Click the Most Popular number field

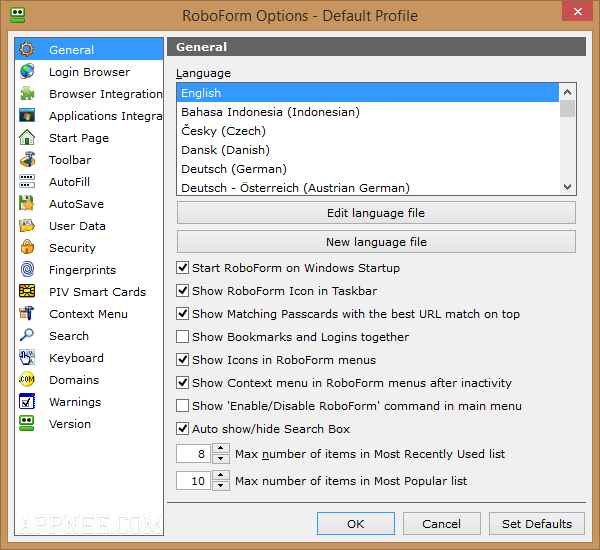193,480
